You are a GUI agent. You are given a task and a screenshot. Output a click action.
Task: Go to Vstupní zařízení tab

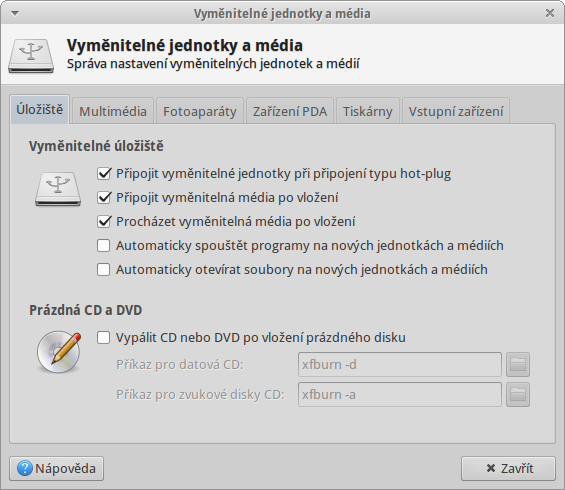point(455,111)
